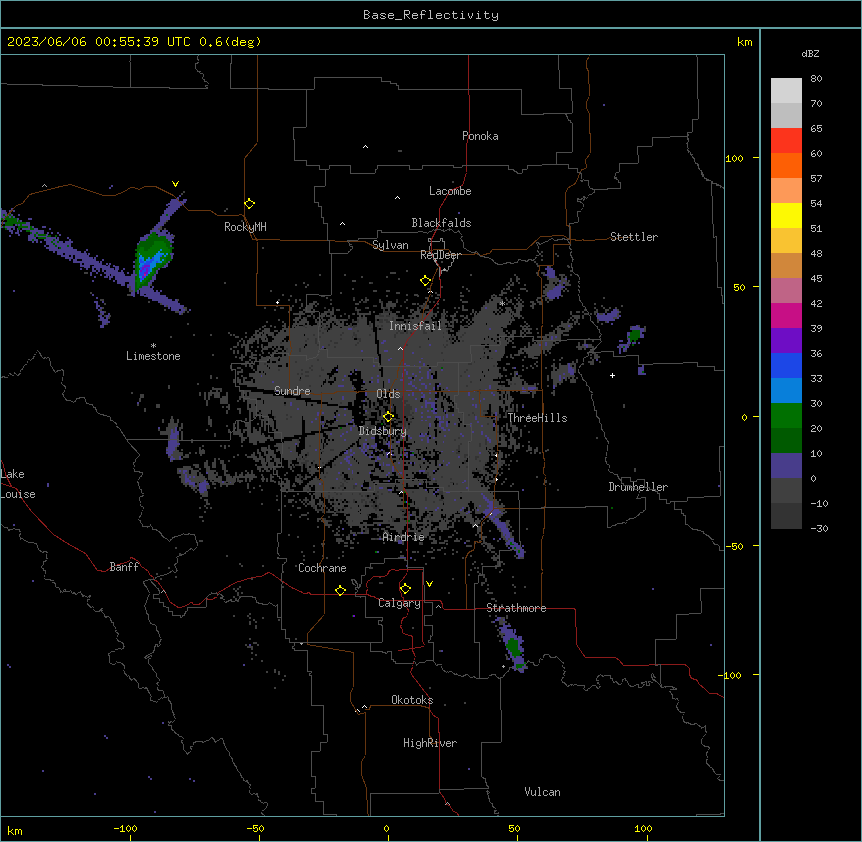Click the Vulcan town label
Image resolution: width=862 pixels, height=842 pixels.
[x=542, y=792]
